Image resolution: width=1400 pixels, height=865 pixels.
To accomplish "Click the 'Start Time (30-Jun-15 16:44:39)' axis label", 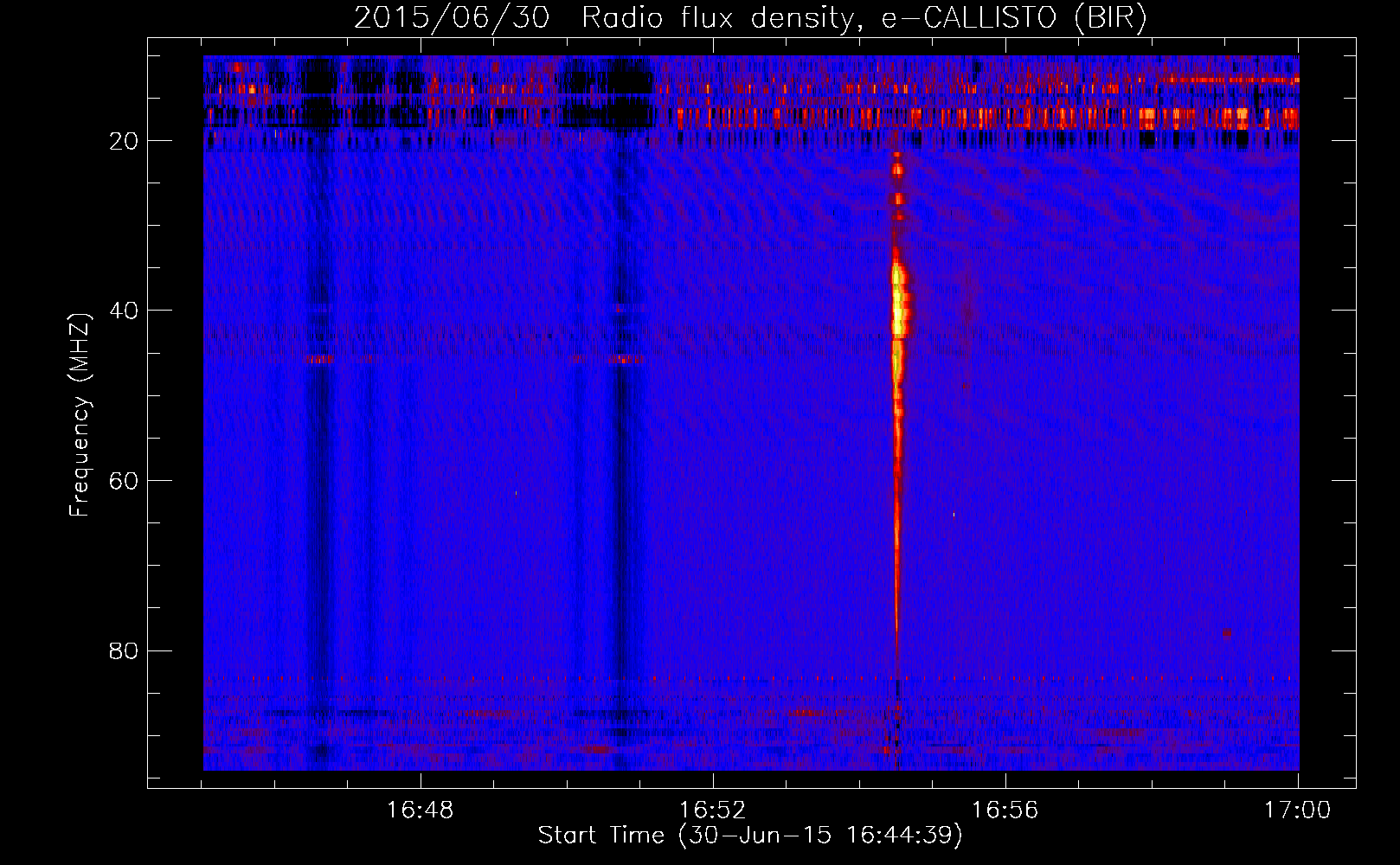I will tap(750, 836).
